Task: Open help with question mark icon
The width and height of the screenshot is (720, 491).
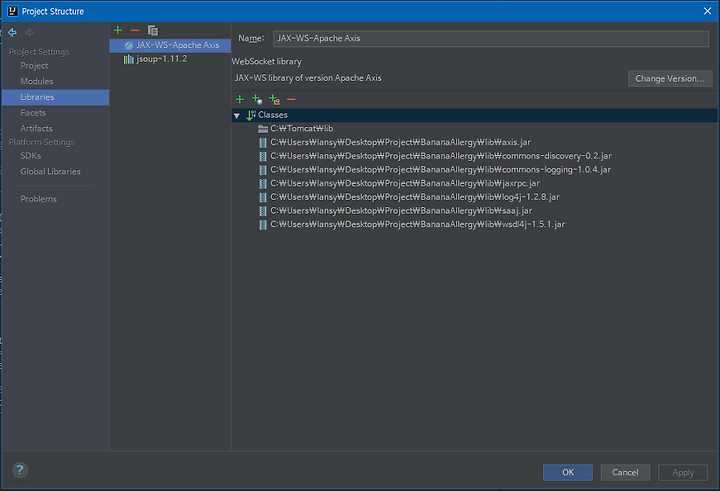Action: click(x=20, y=470)
